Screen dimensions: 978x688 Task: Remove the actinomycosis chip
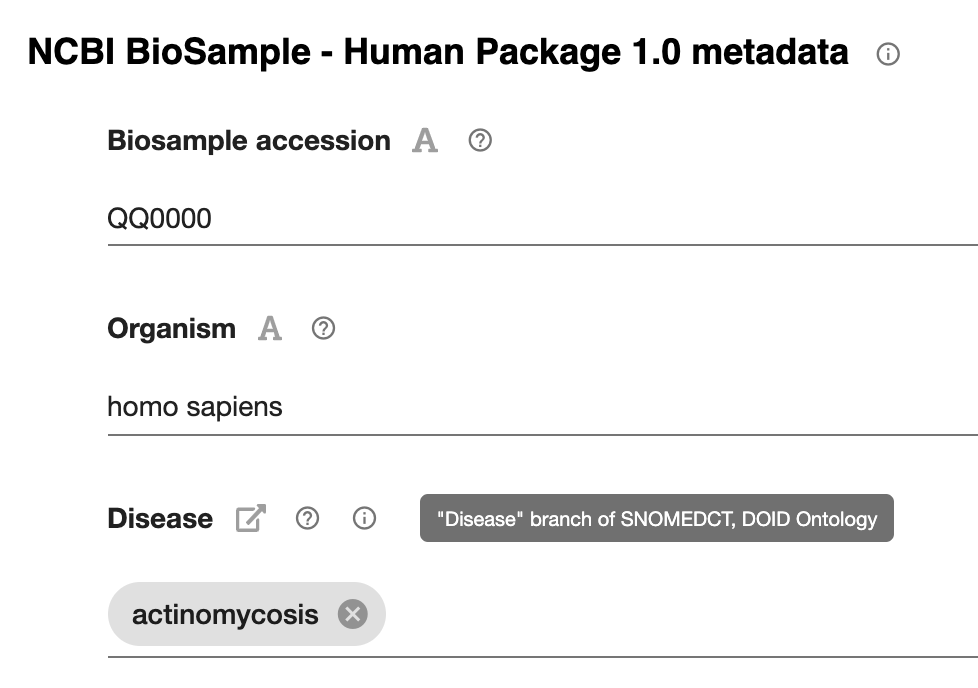pos(352,614)
